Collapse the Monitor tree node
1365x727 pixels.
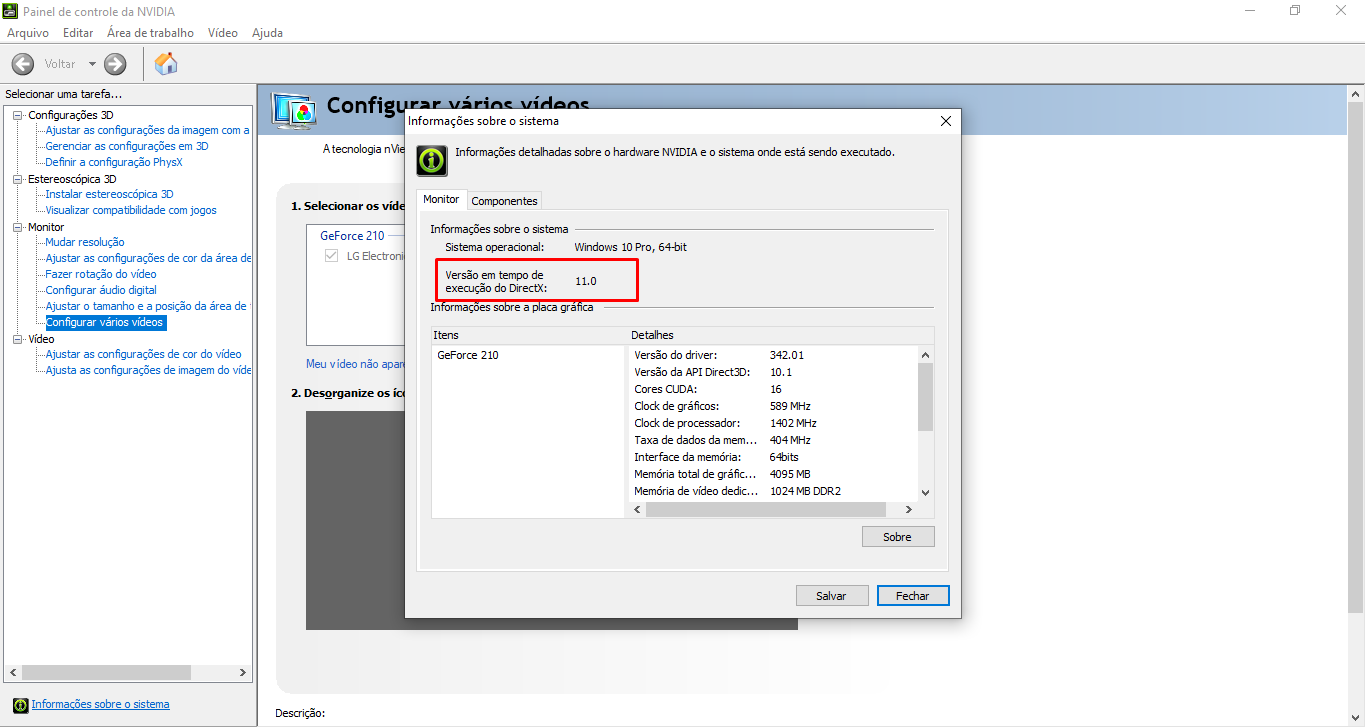17,227
